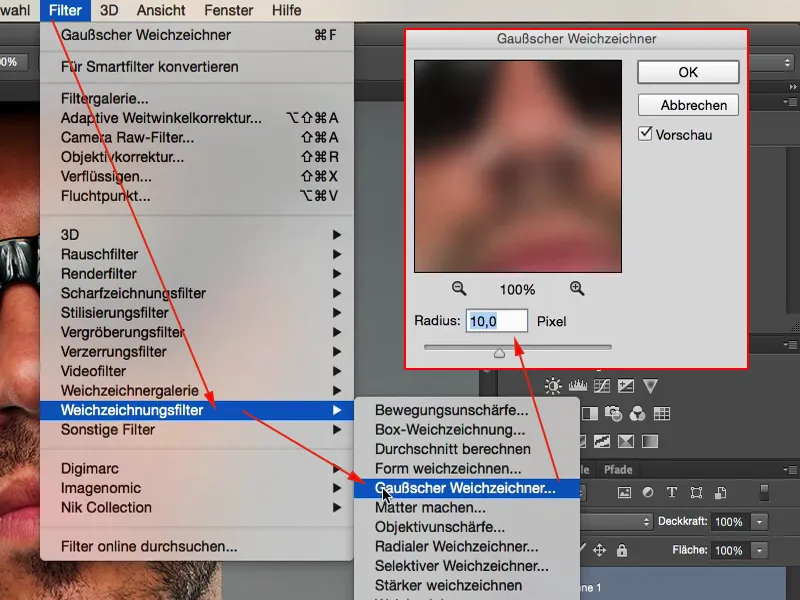Uncheck the Vorschau preview checkbox

click(x=645, y=134)
